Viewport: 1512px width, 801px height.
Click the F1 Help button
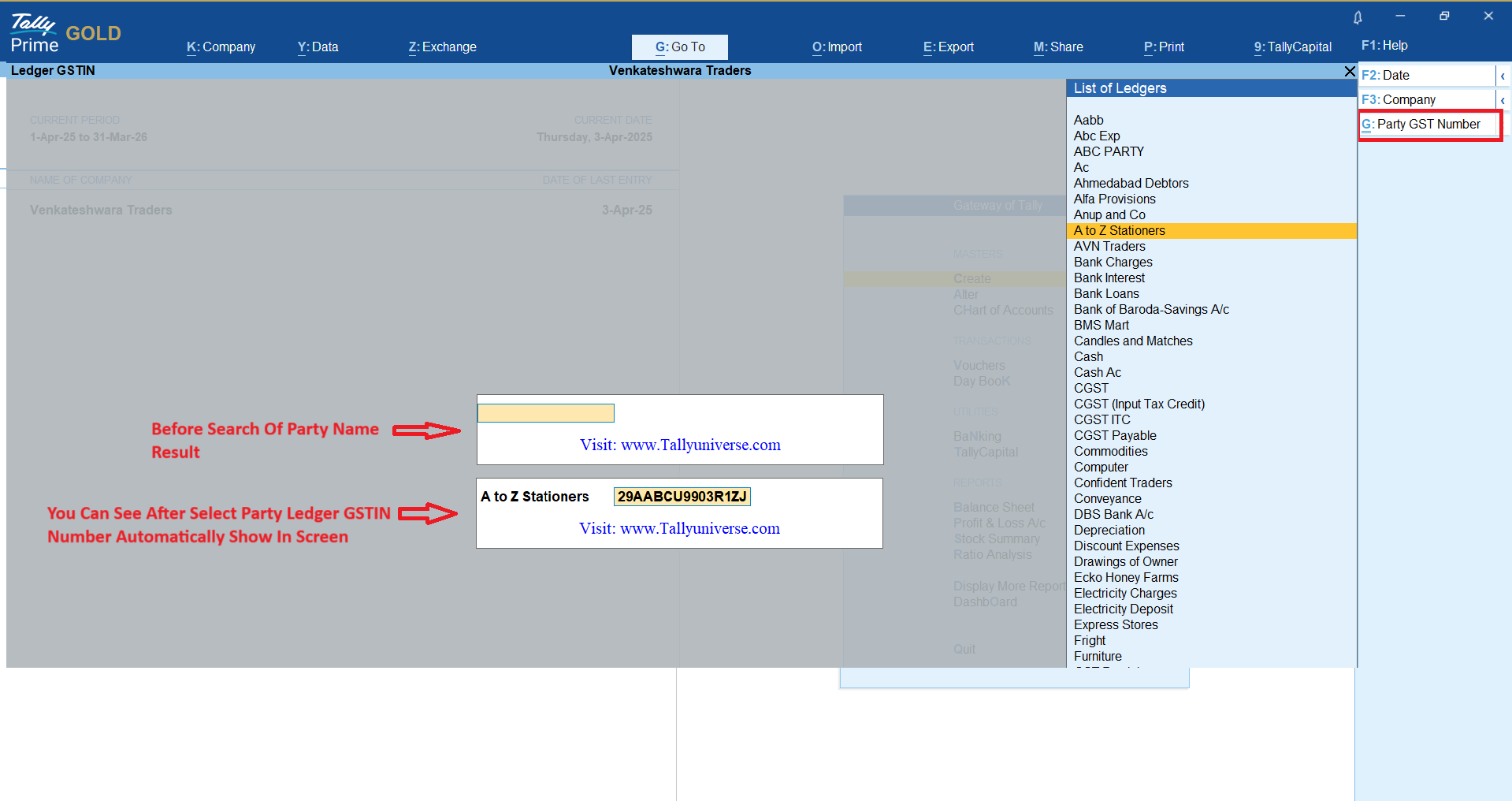(x=1384, y=46)
